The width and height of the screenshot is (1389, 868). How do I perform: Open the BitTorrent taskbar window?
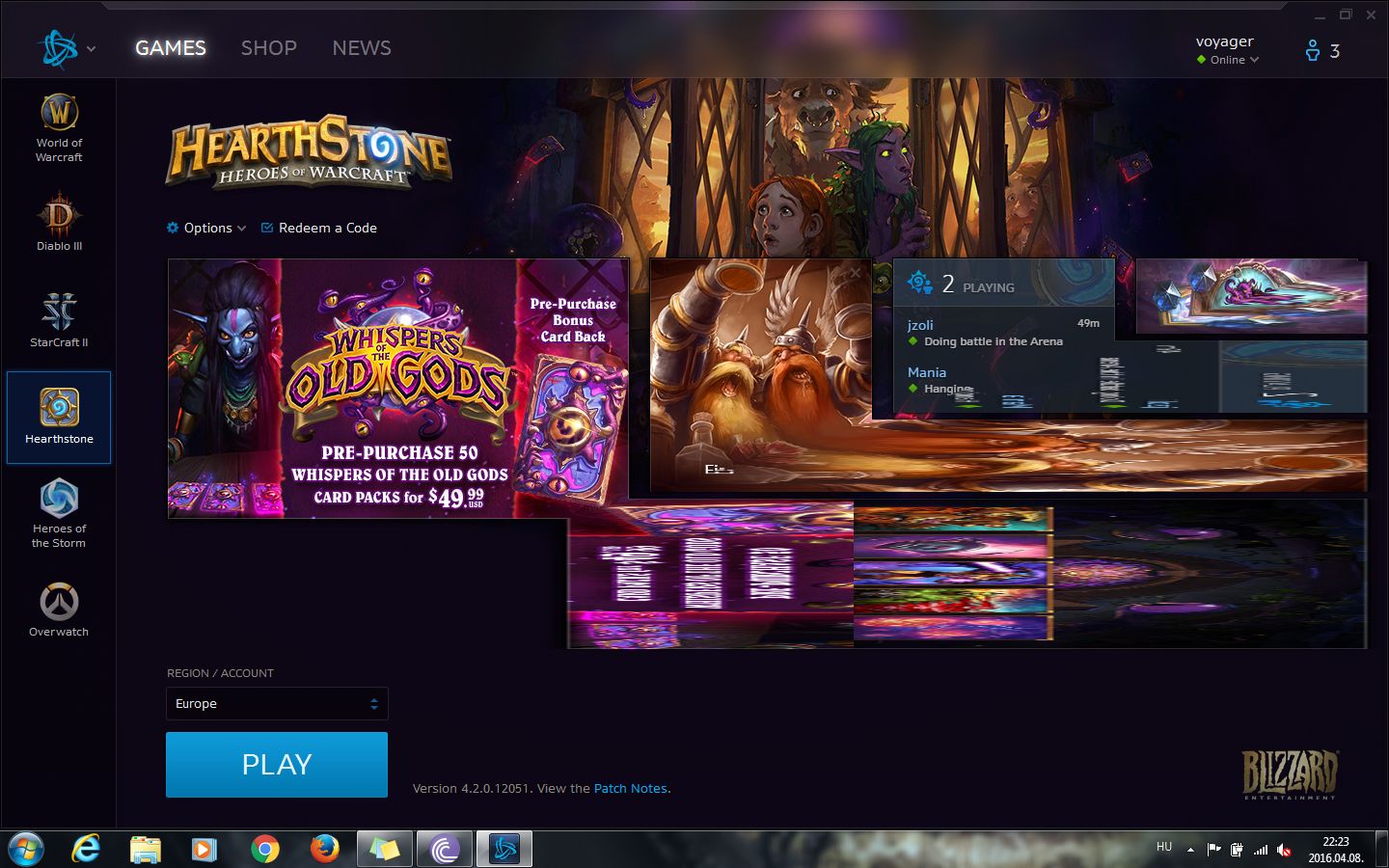point(444,849)
